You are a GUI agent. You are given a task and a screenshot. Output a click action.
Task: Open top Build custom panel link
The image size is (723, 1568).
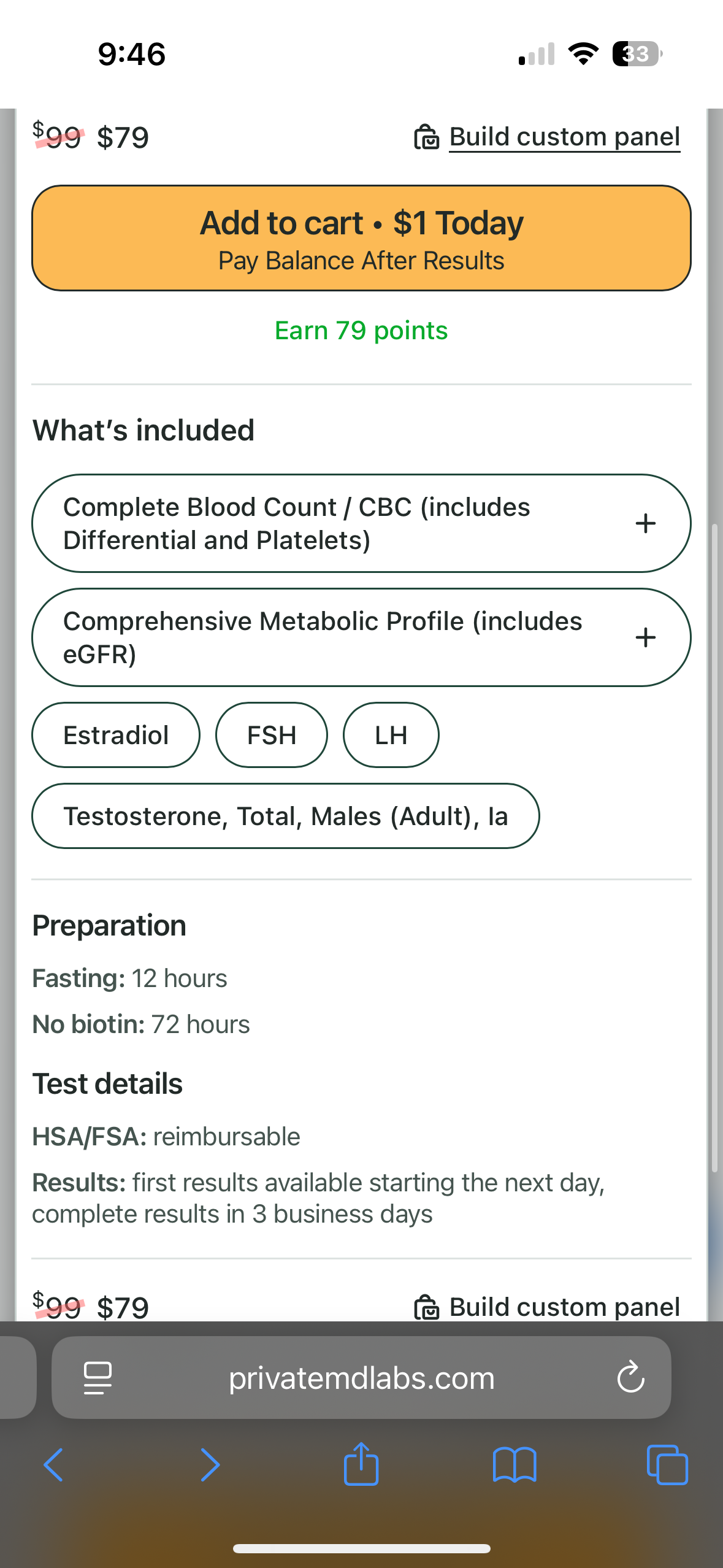(x=564, y=137)
